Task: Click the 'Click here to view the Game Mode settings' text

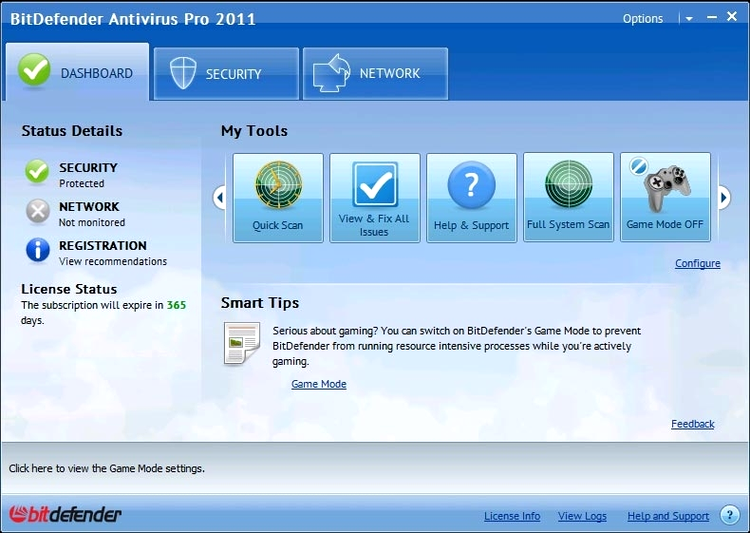Action: point(107,468)
